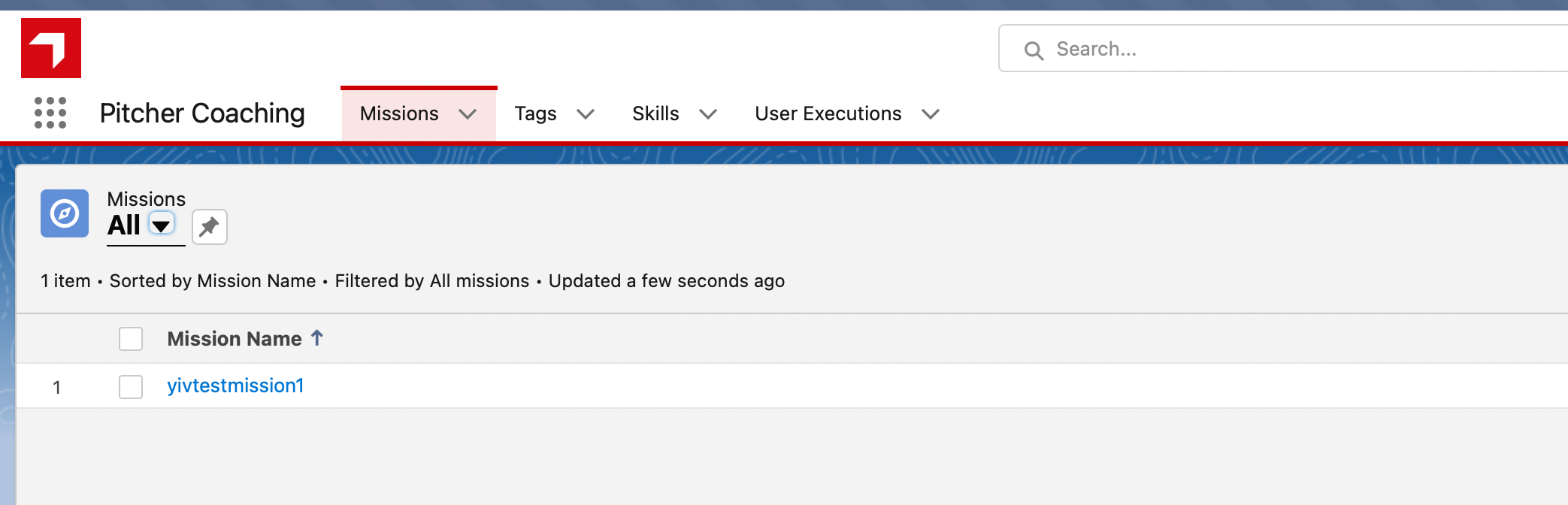The height and width of the screenshot is (505, 1568).
Task: Tick the select-all rows checkbox
Action: (x=131, y=339)
